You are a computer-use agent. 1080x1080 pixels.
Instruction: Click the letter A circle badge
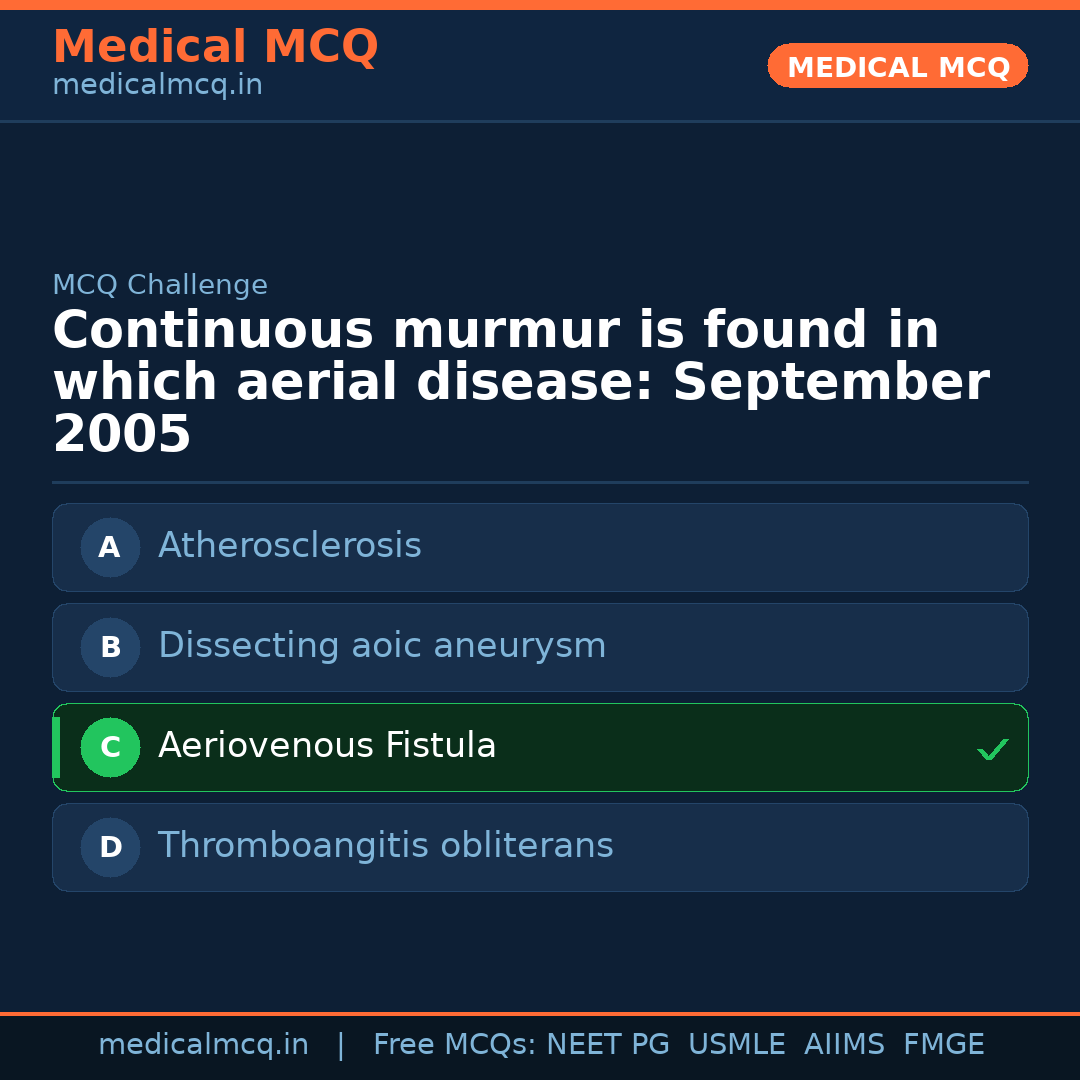(110, 547)
